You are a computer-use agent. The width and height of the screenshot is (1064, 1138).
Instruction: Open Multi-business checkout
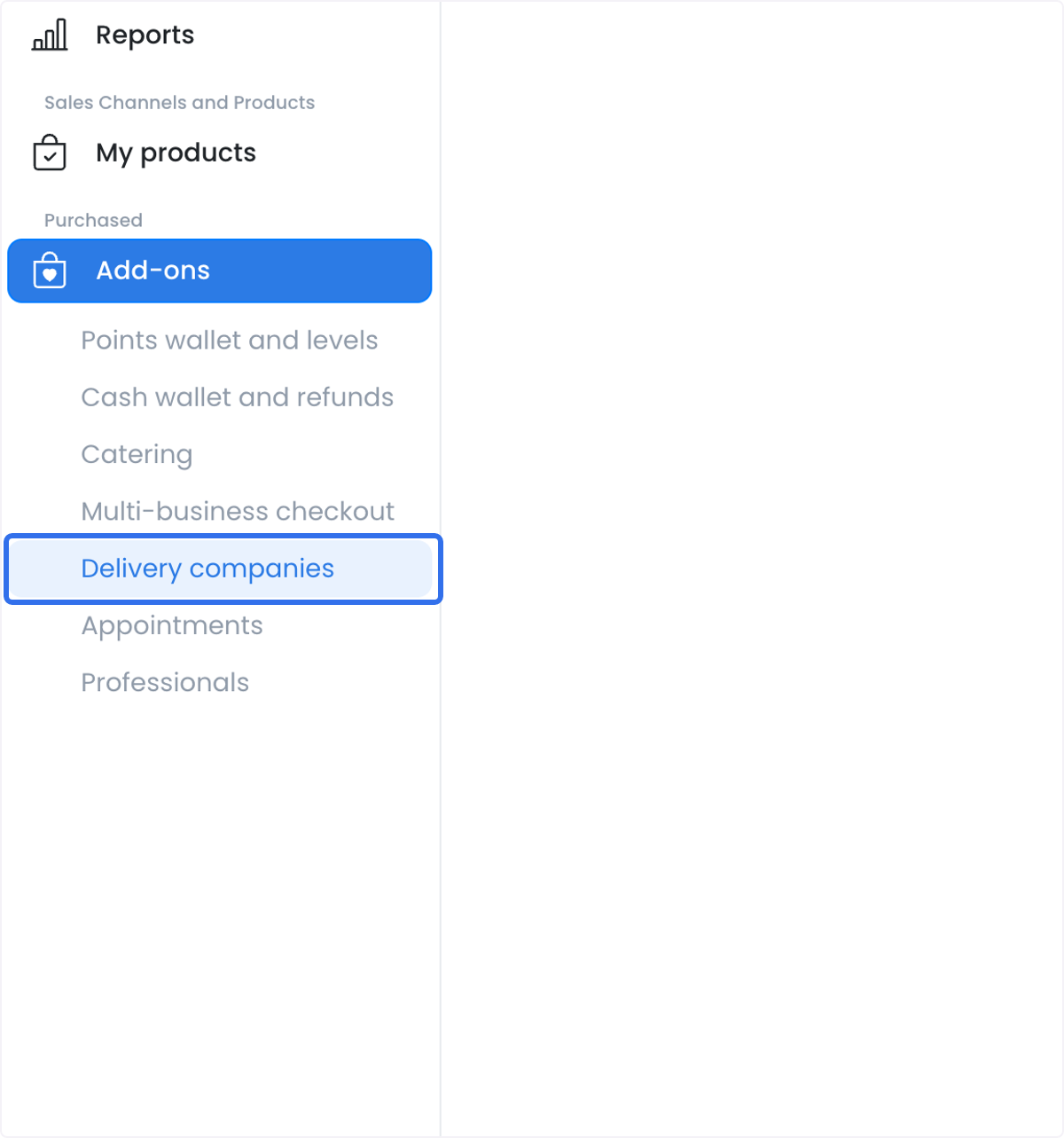(x=238, y=511)
